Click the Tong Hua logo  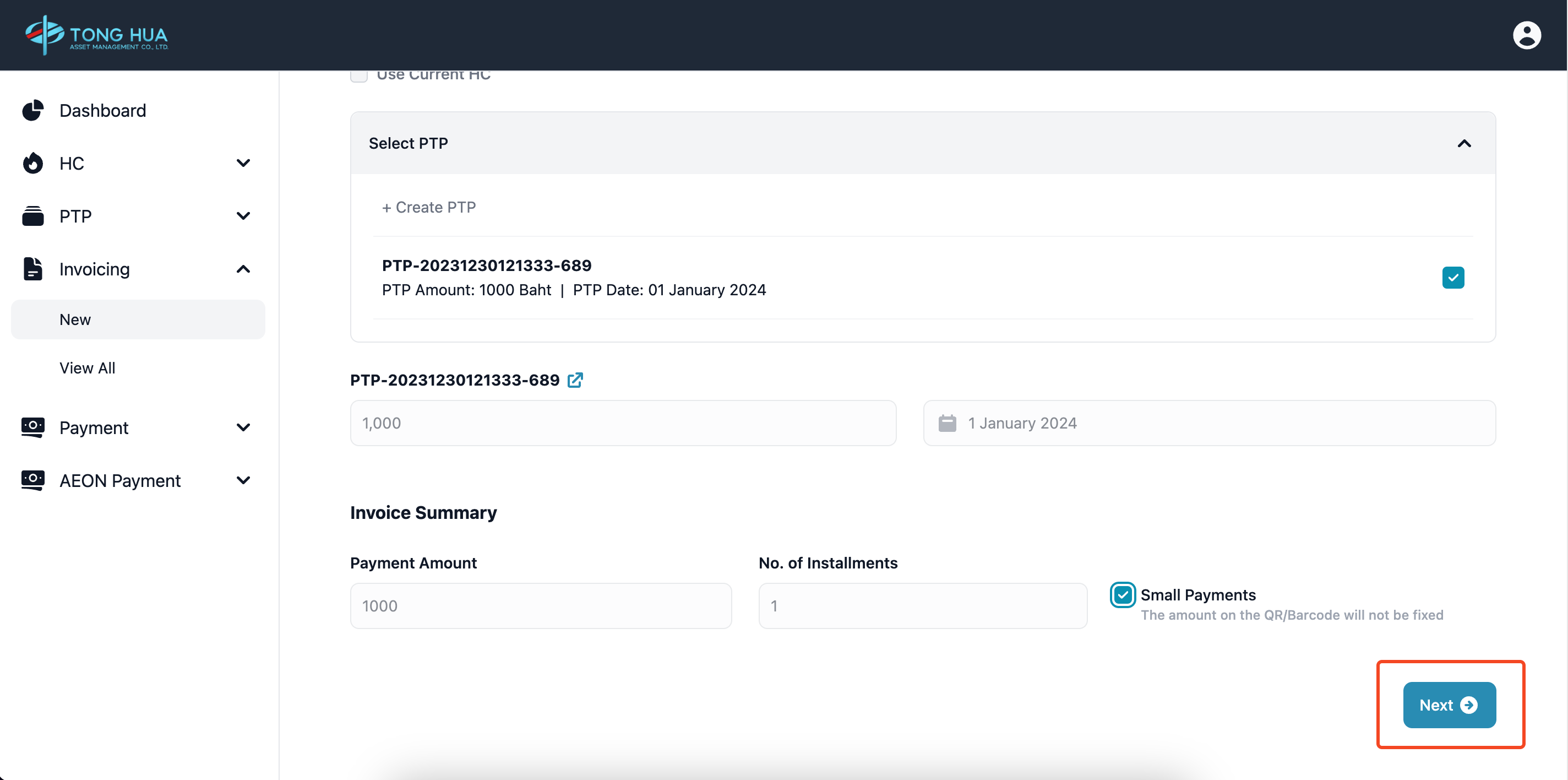click(96, 35)
